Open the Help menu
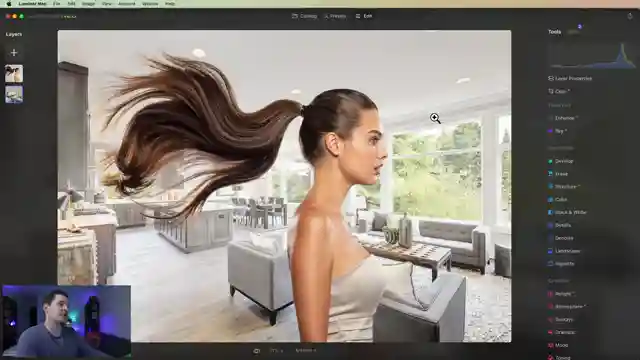Viewport: 640px width, 360px height. 170,4
